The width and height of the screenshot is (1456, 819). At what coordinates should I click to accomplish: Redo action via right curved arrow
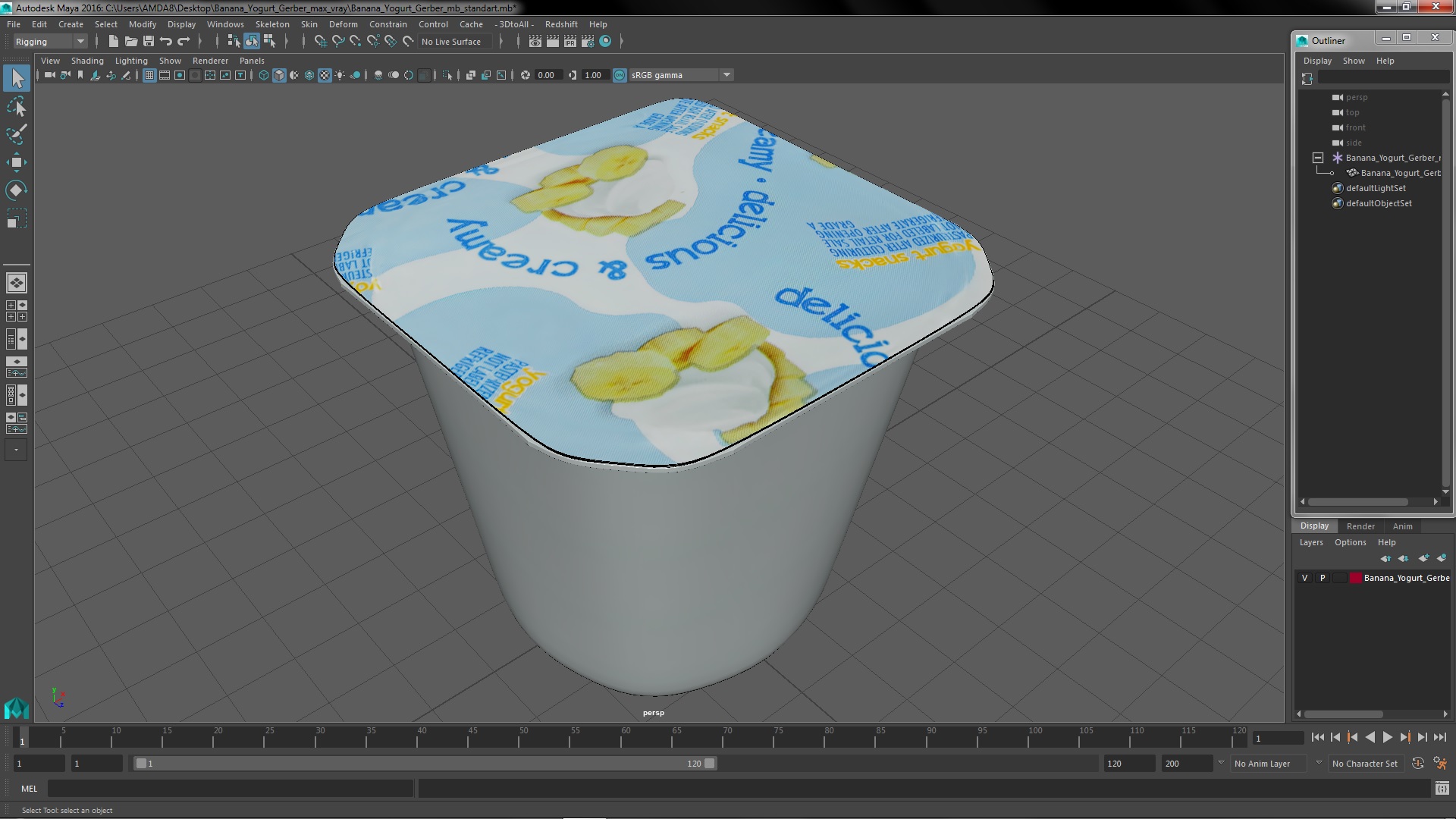(183, 42)
